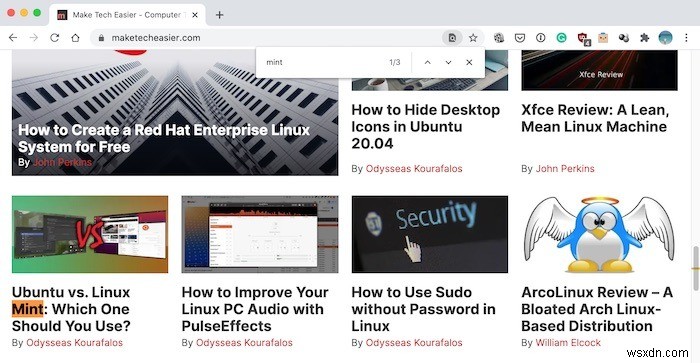This screenshot has height=363, width=700.
Task: Click the '1/3' match counter
Action: pos(395,63)
